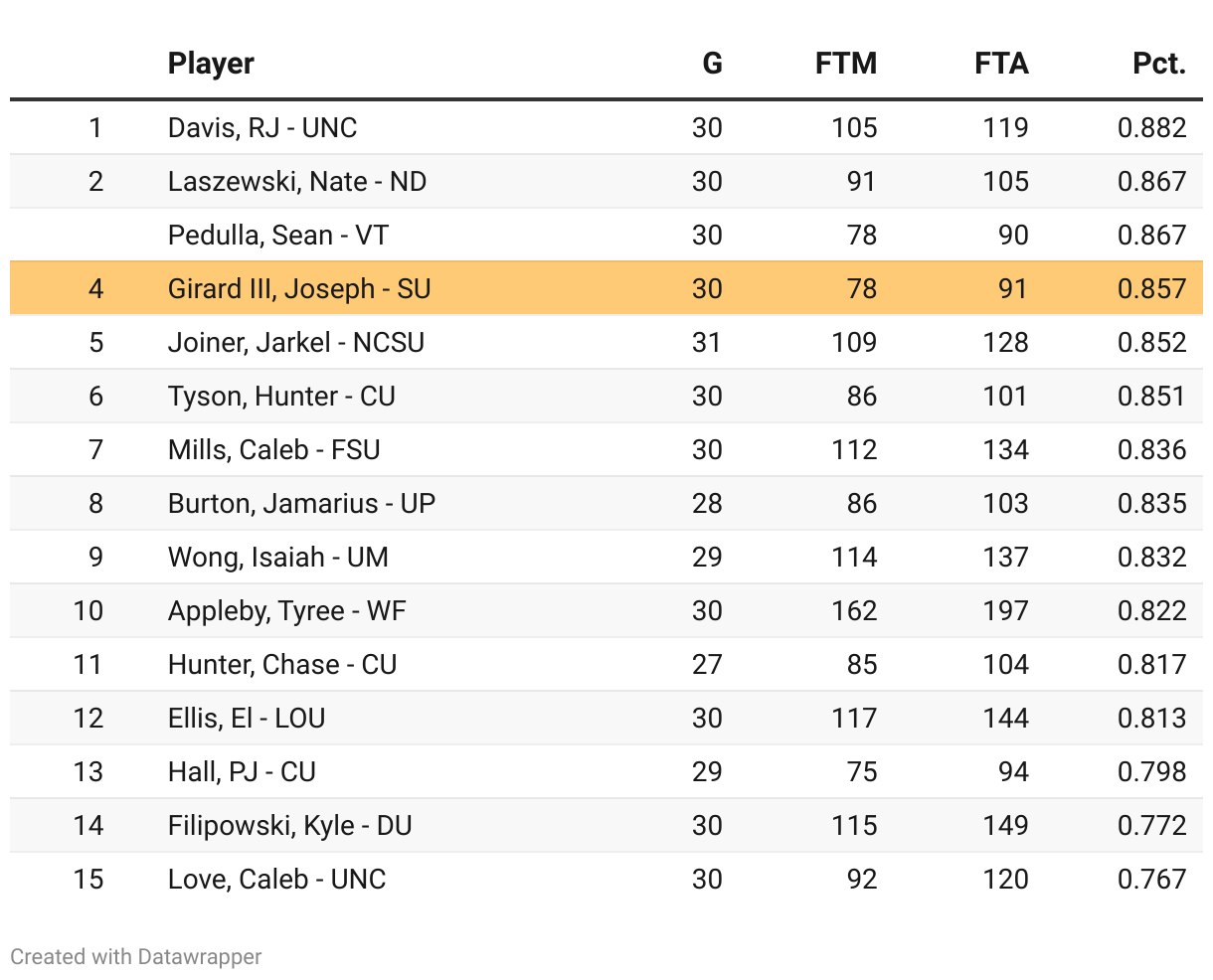Select Hunter, Chase - CU row
The image size is (1213, 980).
click(282, 665)
